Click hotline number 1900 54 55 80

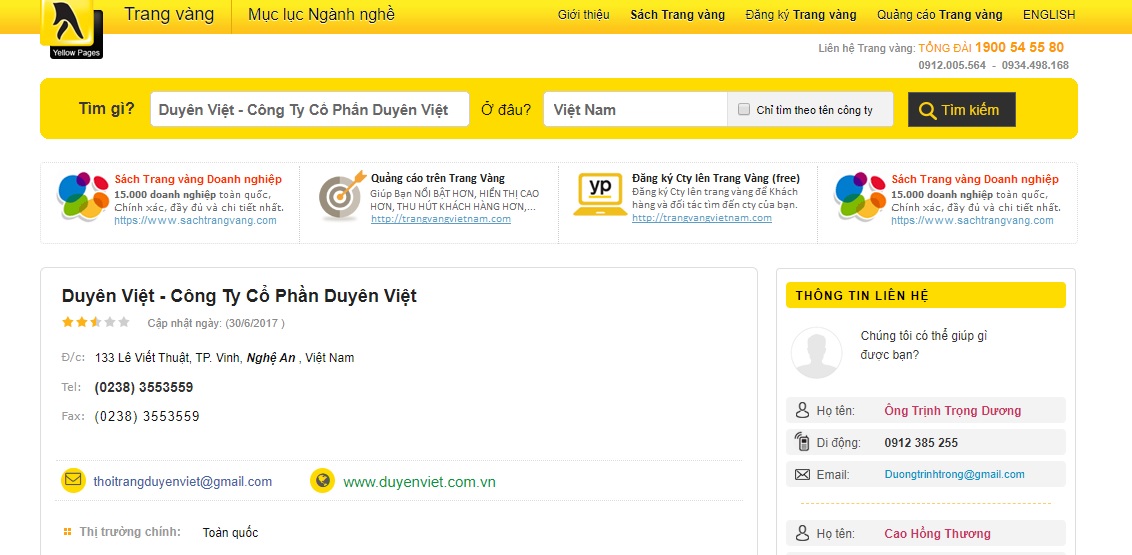pyautogui.click(x=1019, y=48)
